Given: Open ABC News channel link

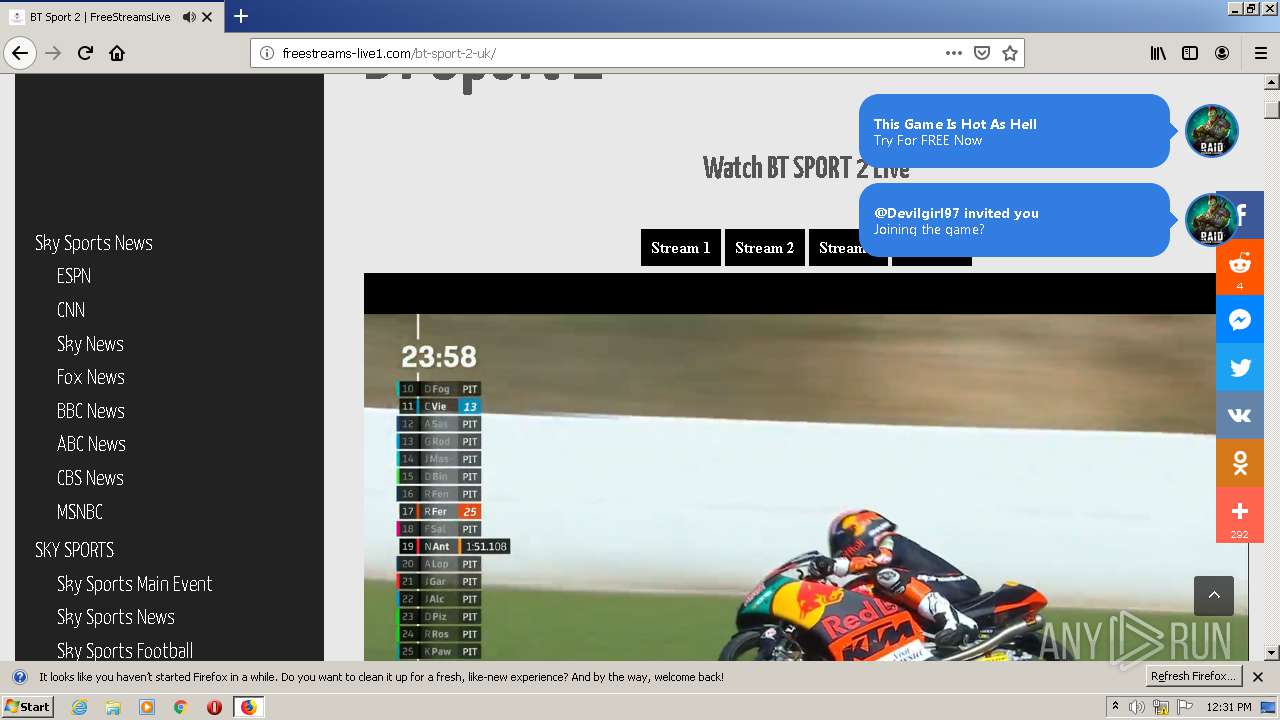Looking at the screenshot, I should coord(91,444).
